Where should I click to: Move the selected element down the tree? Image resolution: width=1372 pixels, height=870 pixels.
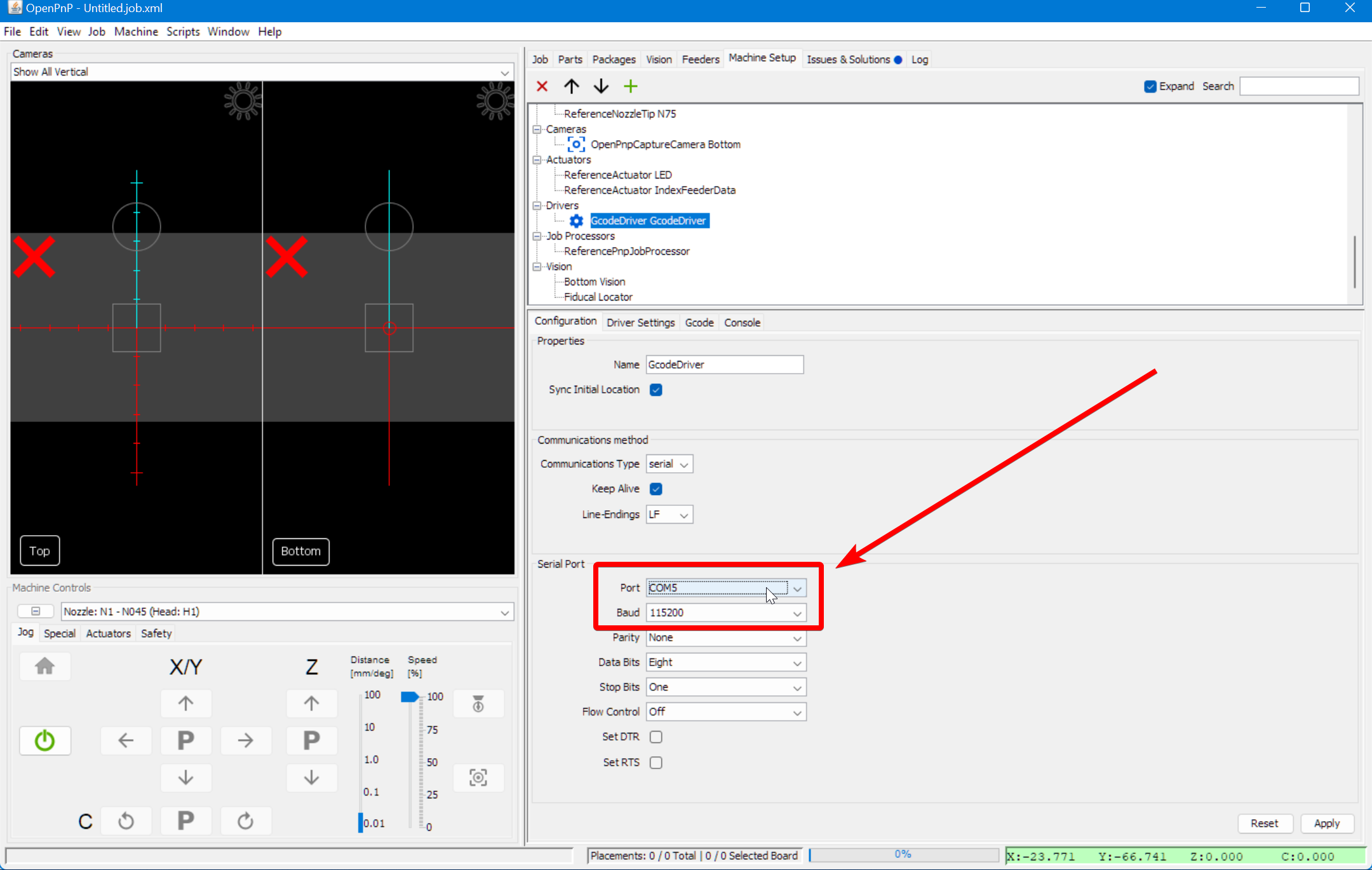pos(600,86)
